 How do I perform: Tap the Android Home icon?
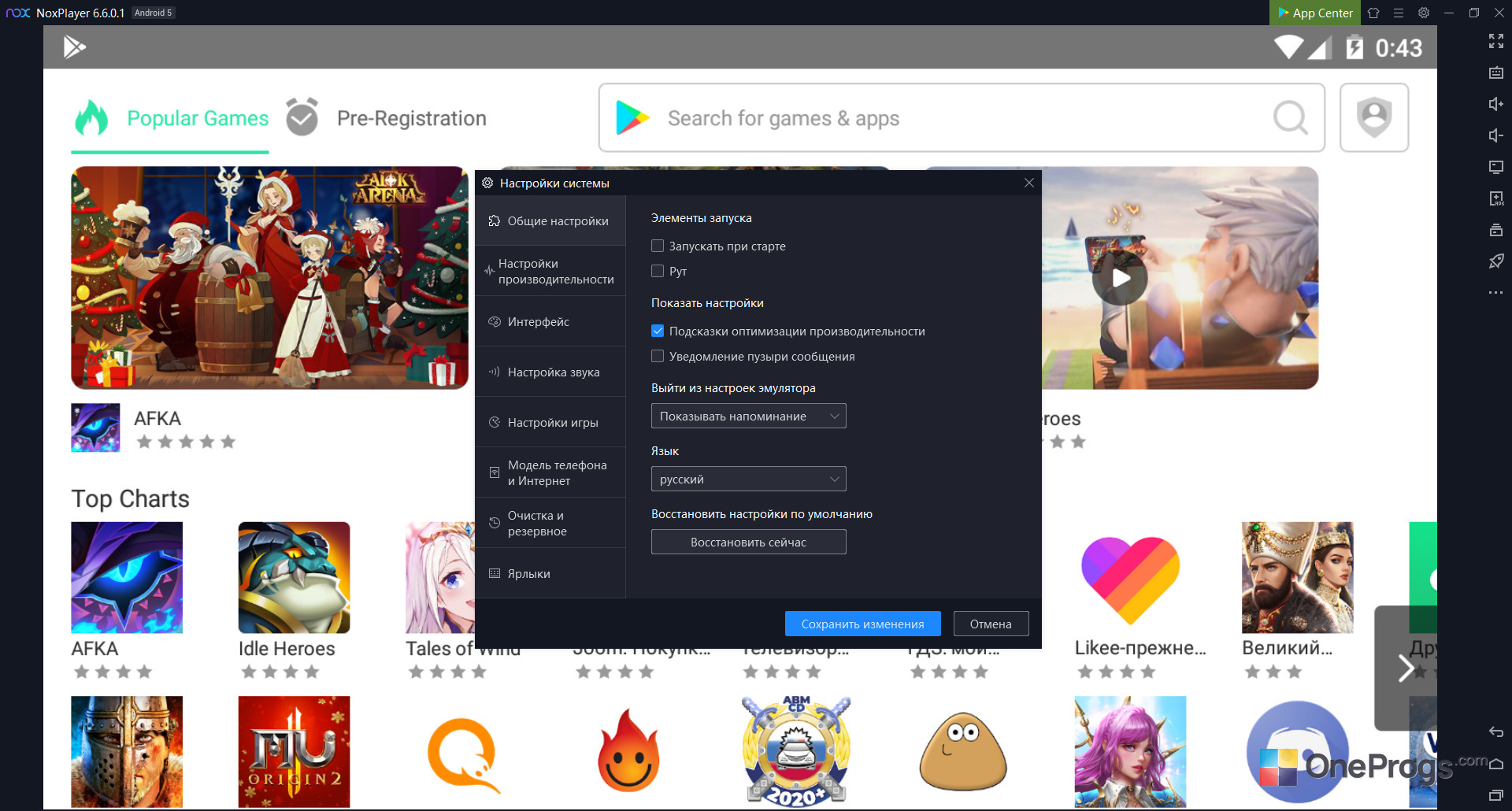[1495, 764]
